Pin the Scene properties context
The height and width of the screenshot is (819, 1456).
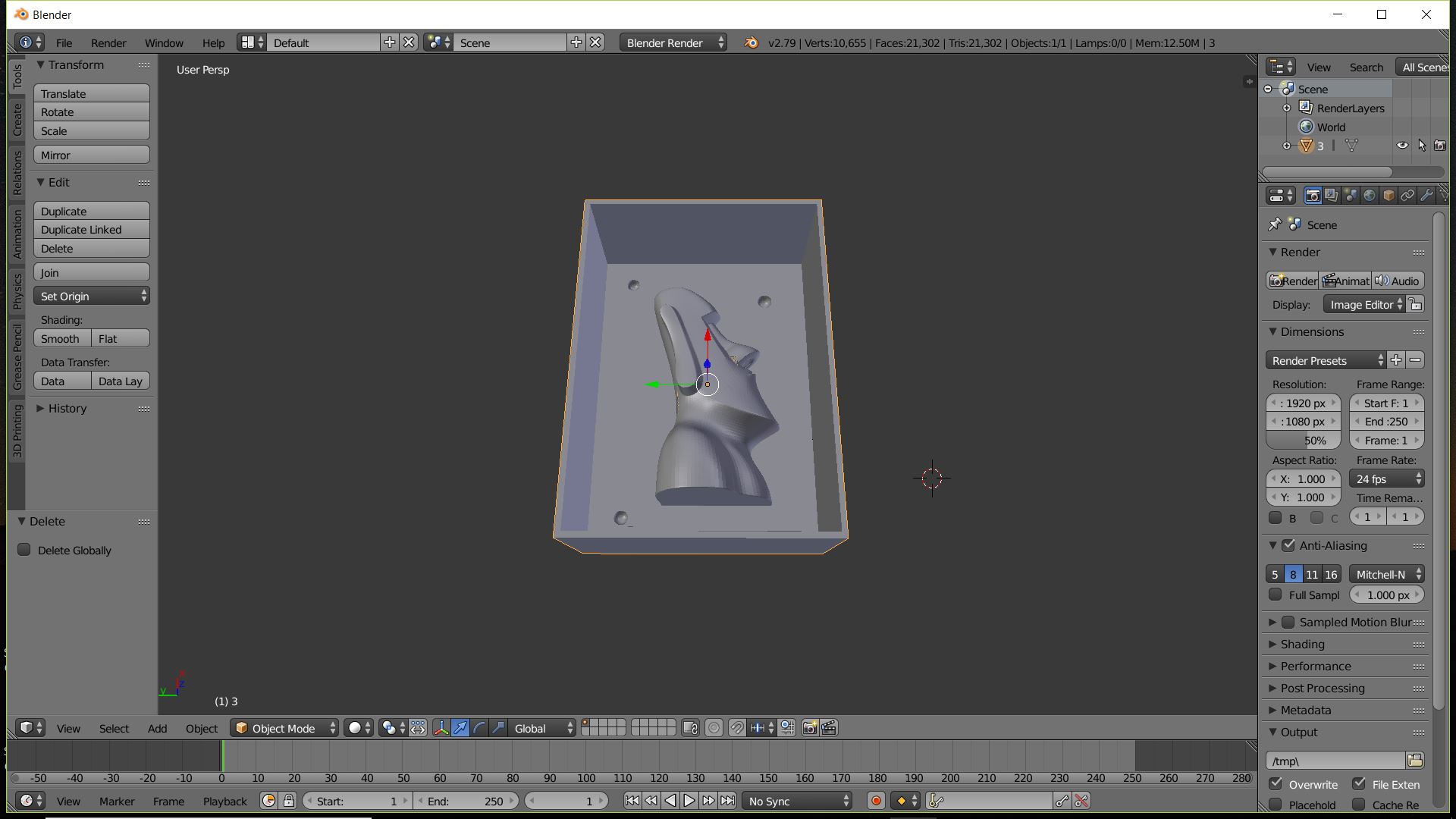[x=1275, y=224]
